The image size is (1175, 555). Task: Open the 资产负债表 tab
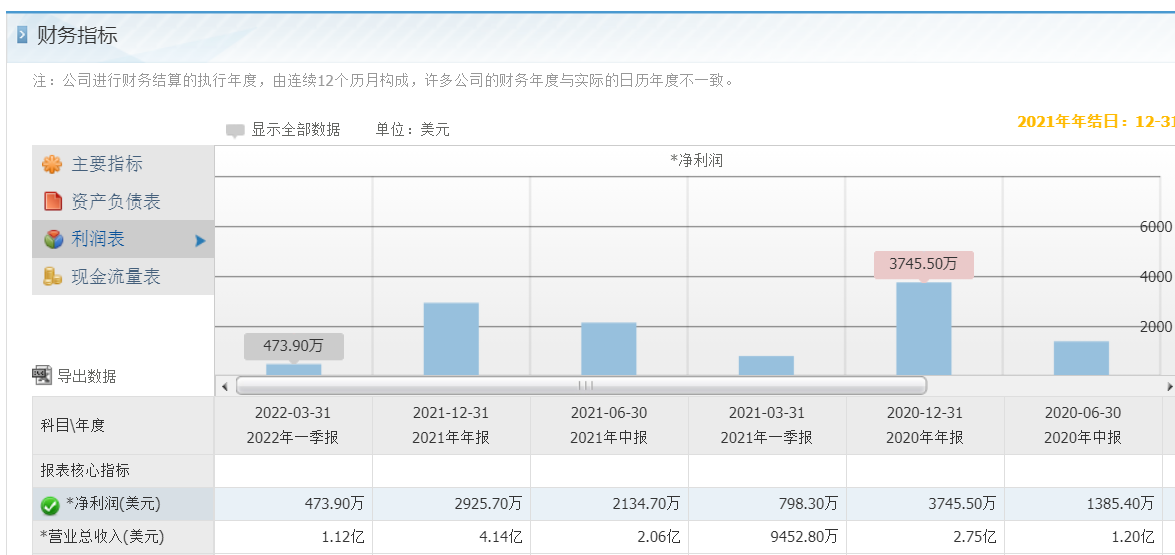pos(123,201)
